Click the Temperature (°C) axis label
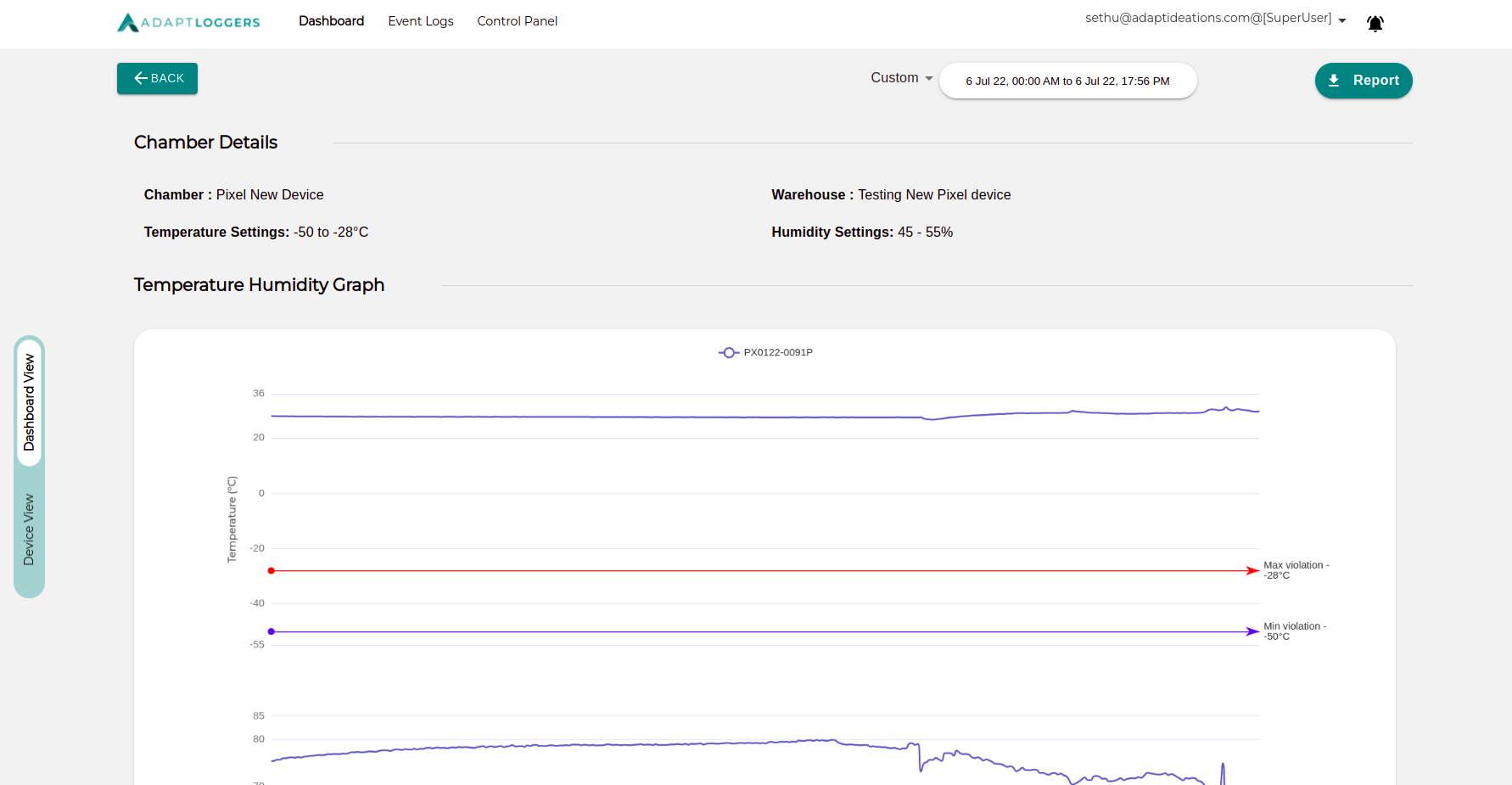 pos(232,519)
